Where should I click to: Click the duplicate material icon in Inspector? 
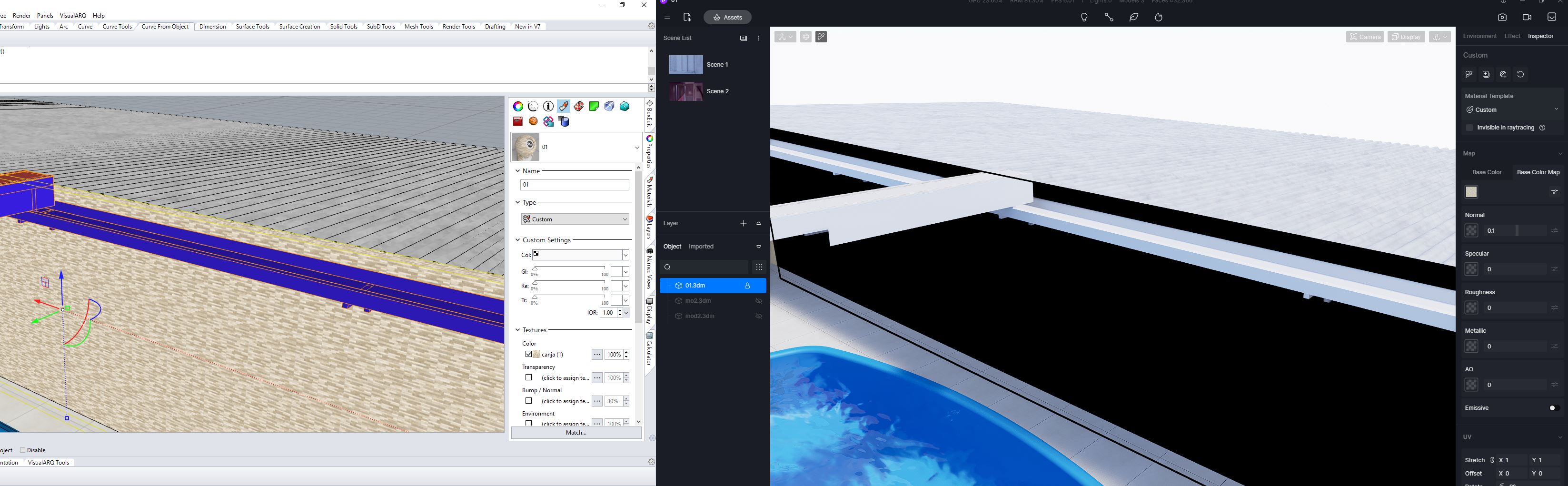click(1486, 74)
